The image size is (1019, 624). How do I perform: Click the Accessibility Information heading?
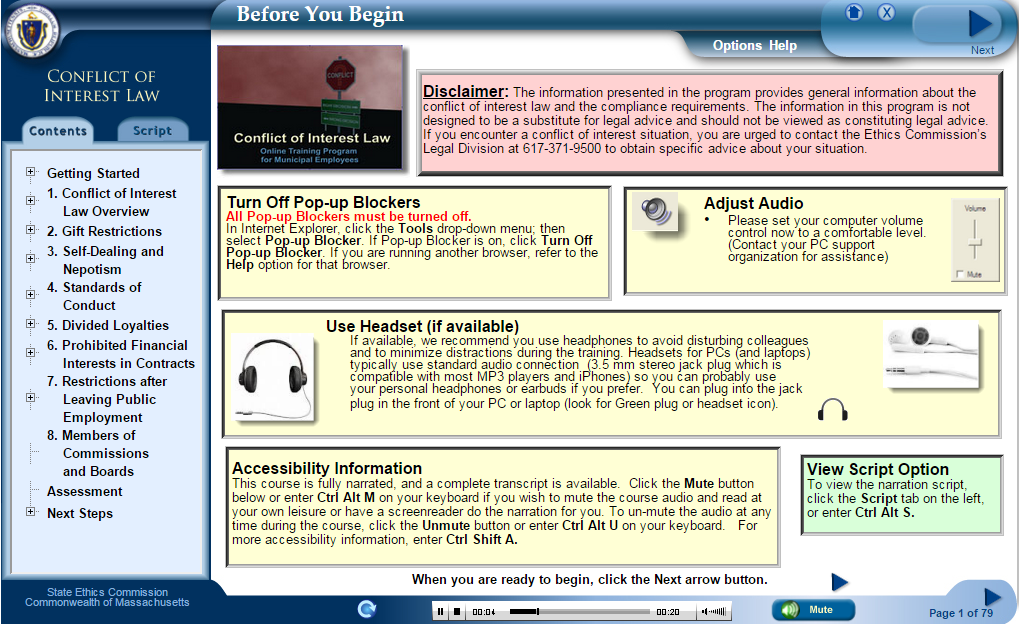(327, 468)
